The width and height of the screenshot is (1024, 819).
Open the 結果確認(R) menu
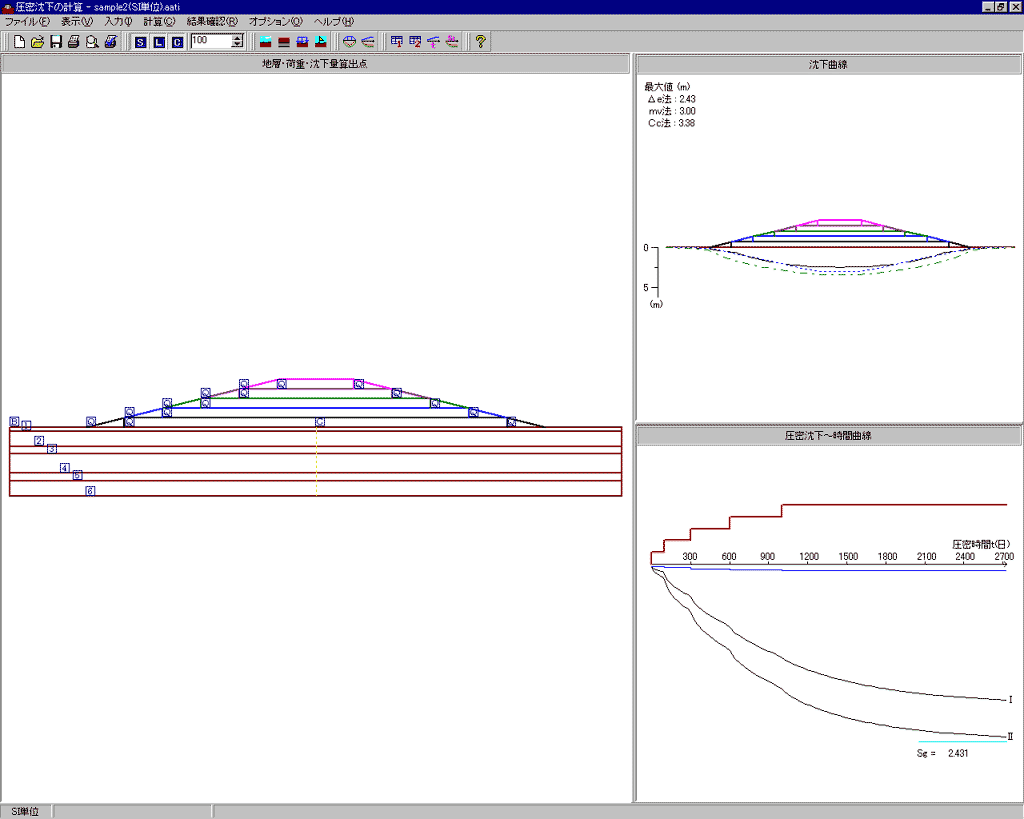coord(212,22)
